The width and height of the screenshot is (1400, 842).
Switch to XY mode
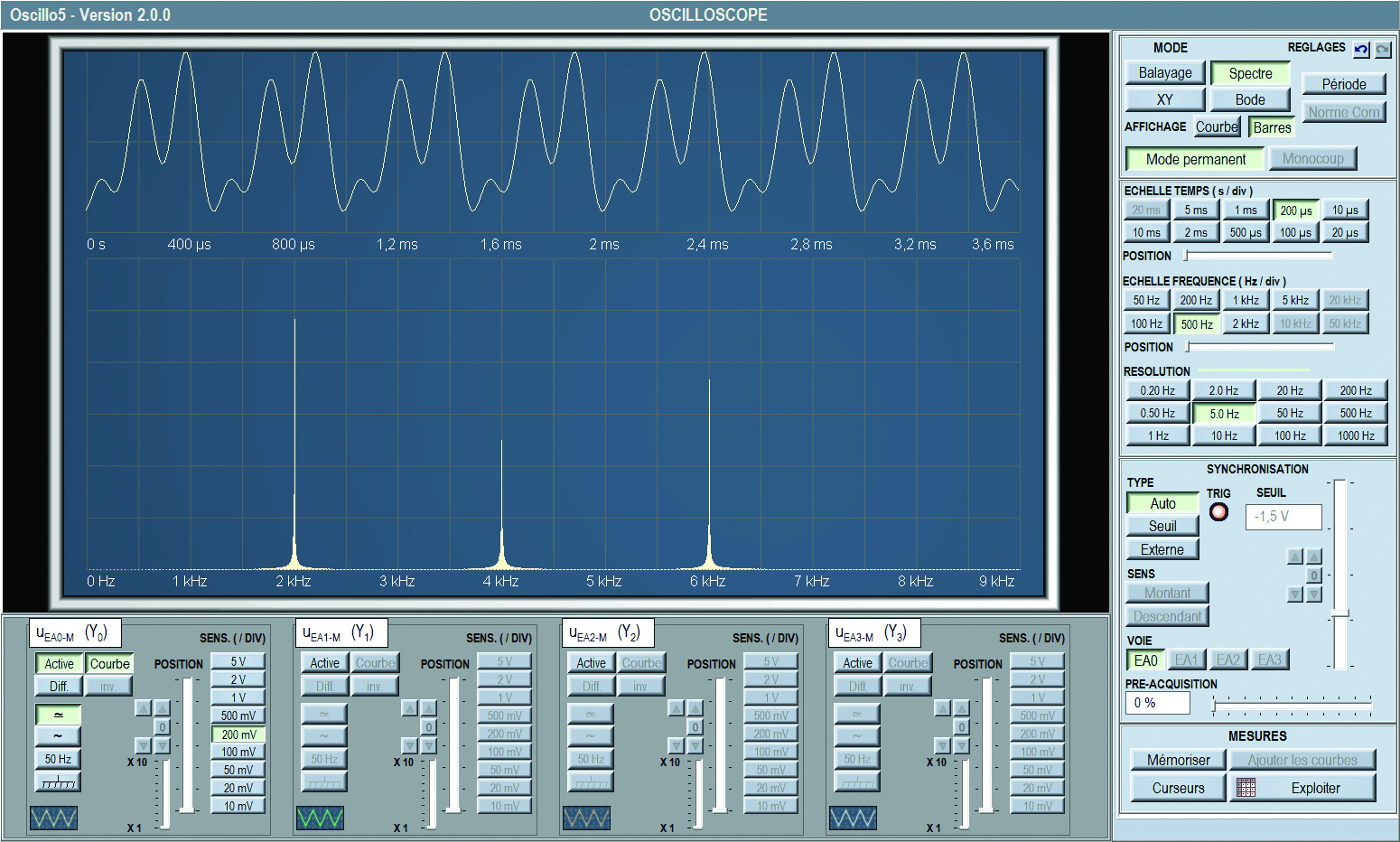point(1165,99)
